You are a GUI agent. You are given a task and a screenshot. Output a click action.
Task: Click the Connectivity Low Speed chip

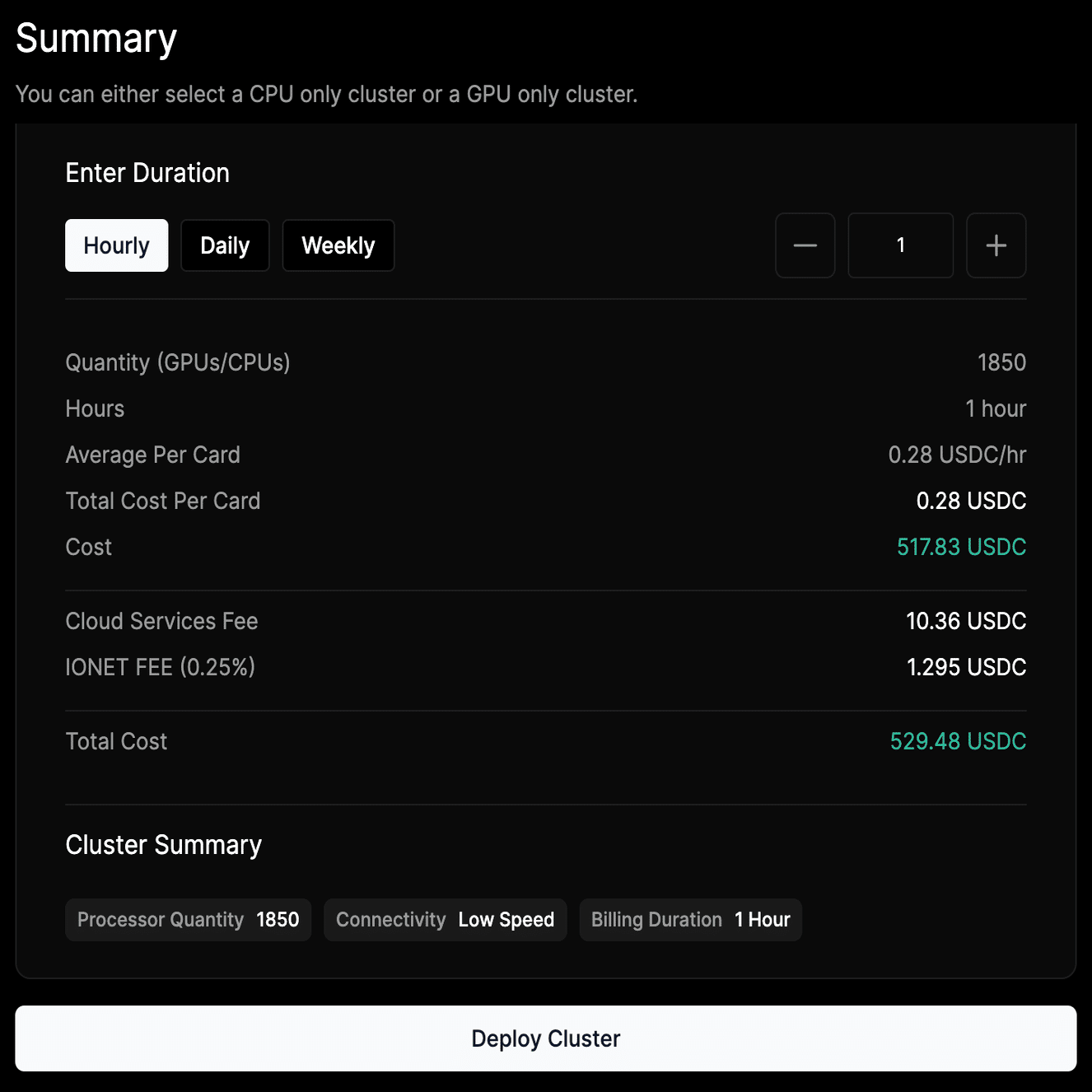[445, 920]
